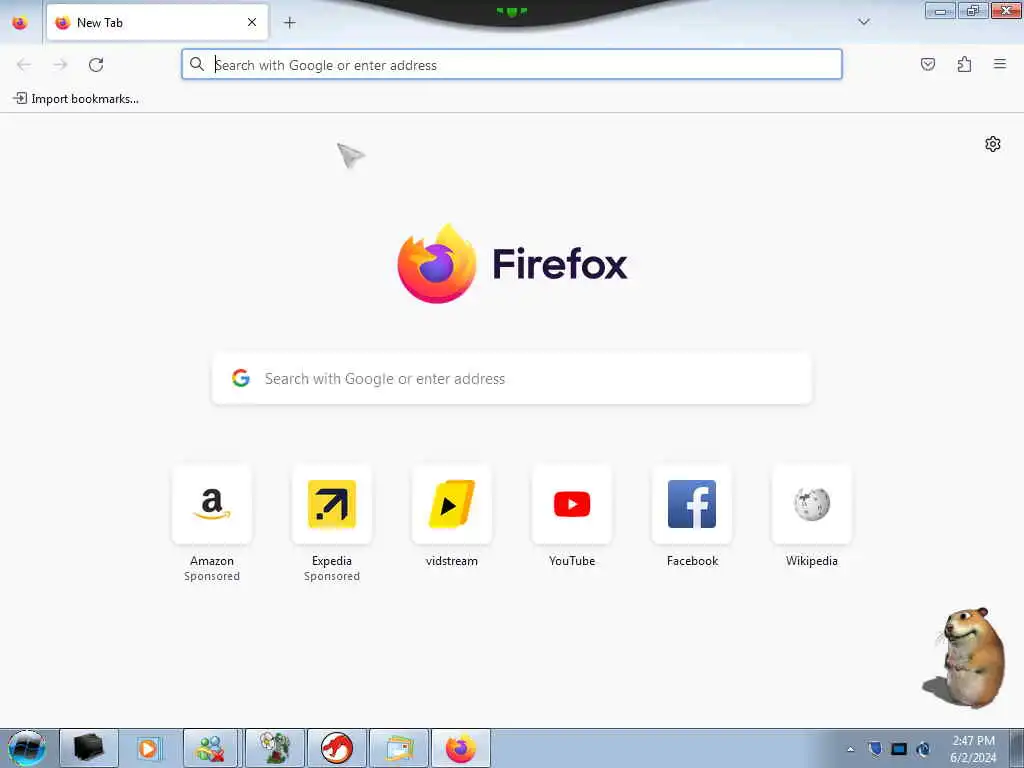Open the messenger people taskbar icon
Screen dimensions: 1024x768
(211, 748)
